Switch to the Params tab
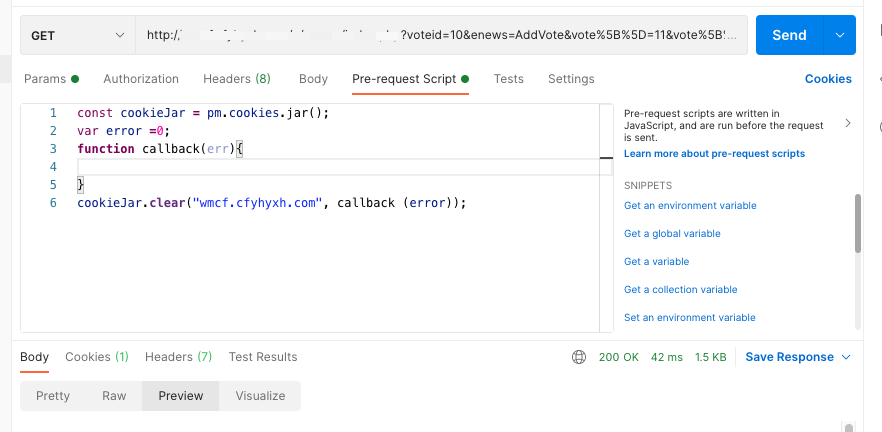The height and width of the screenshot is (432, 882). 45,79
